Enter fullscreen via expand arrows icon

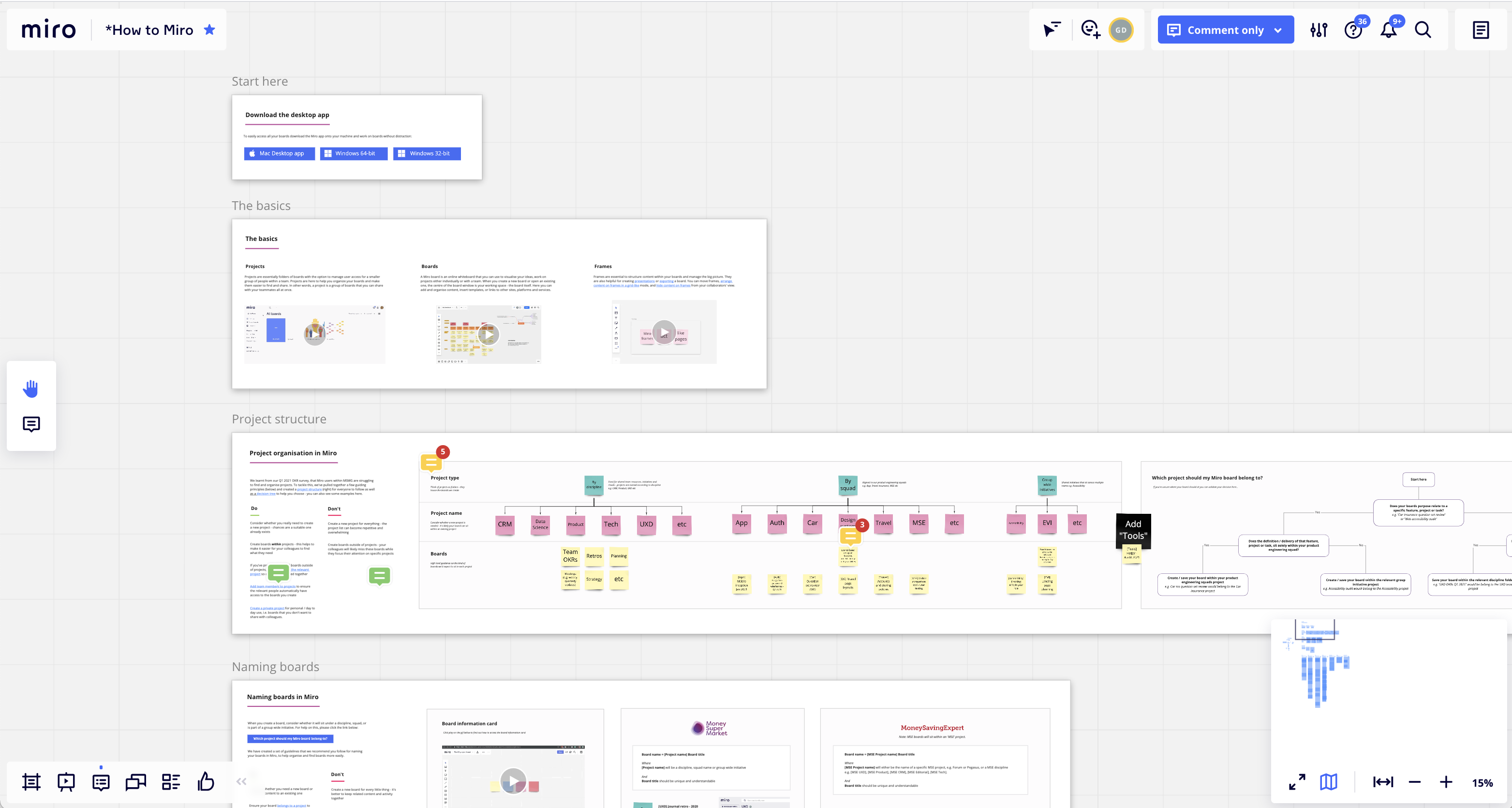(x=1297, y=781)
